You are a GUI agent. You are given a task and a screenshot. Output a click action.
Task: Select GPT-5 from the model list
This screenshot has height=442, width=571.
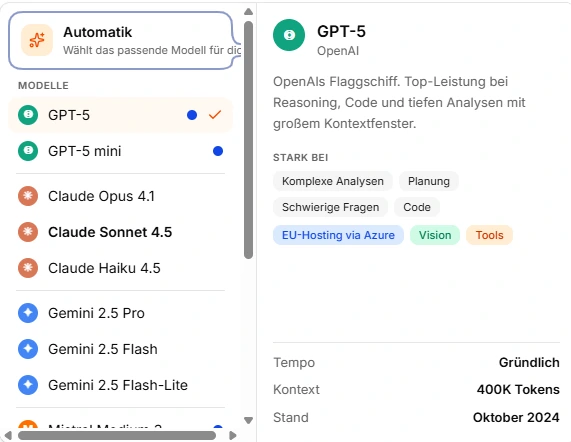pyautogui.click(x=120, y=115)
